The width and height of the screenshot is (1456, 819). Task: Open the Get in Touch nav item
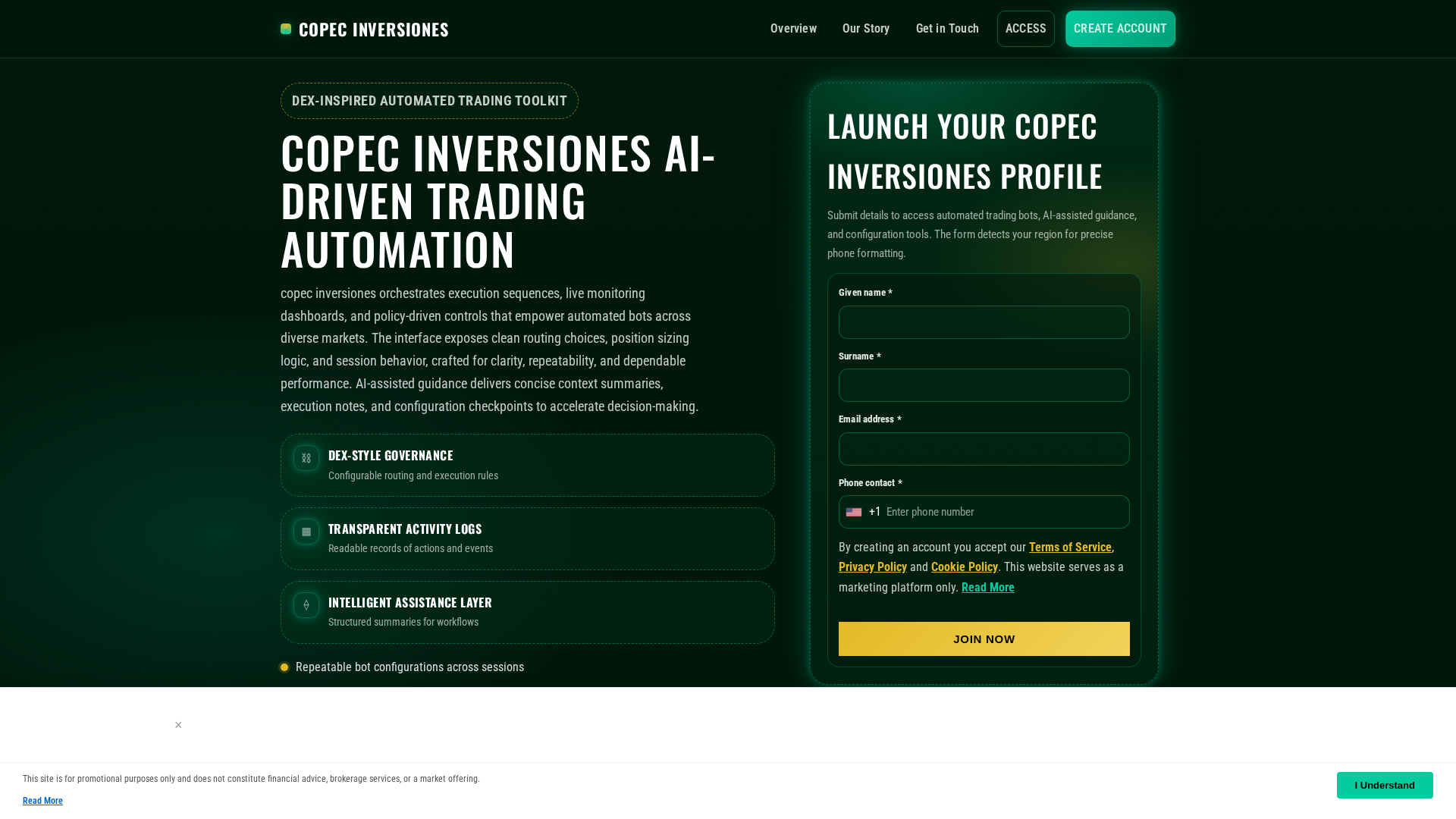(947, 29)
